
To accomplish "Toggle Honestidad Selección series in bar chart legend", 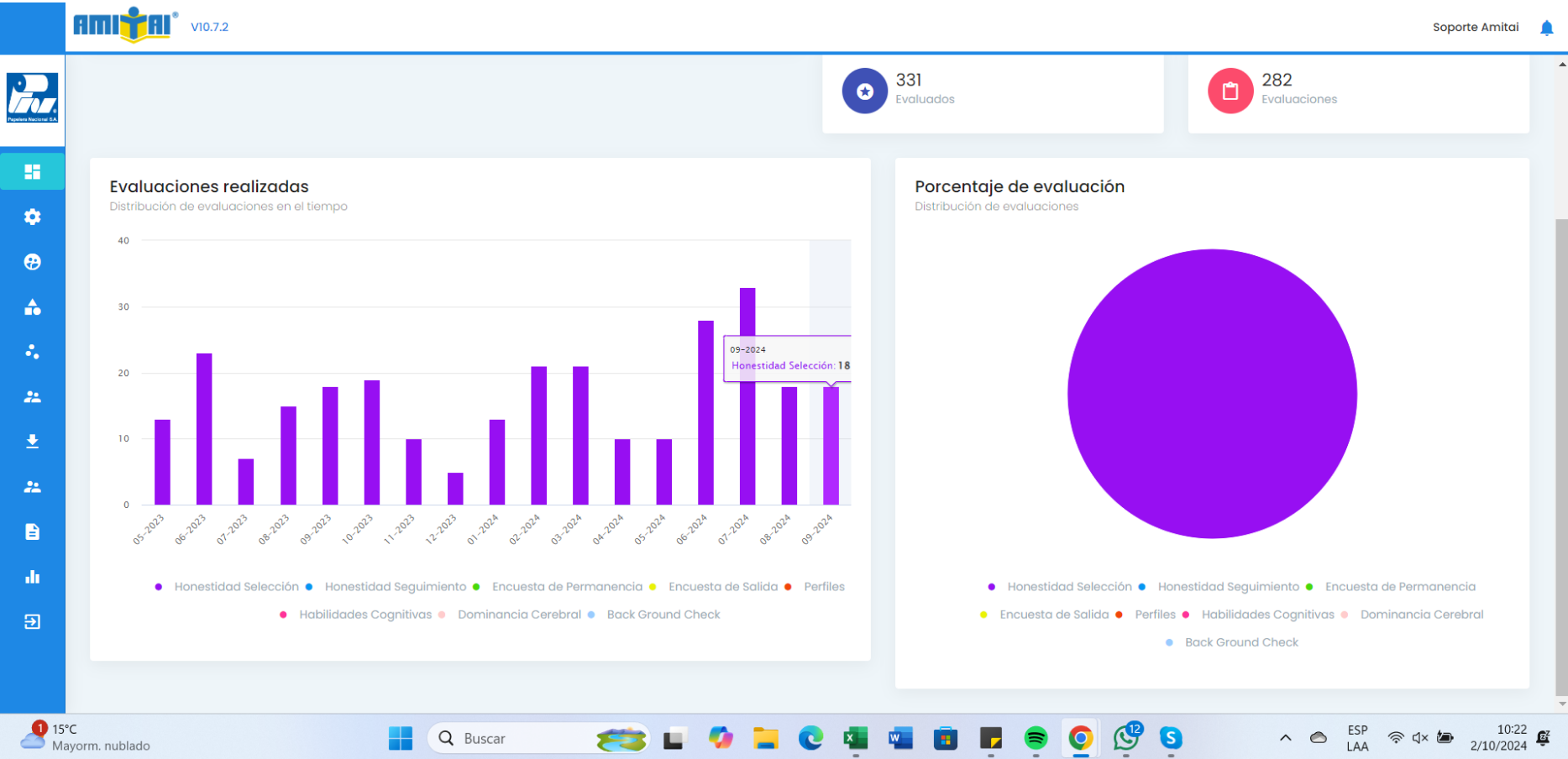I will tap(235, 587).
